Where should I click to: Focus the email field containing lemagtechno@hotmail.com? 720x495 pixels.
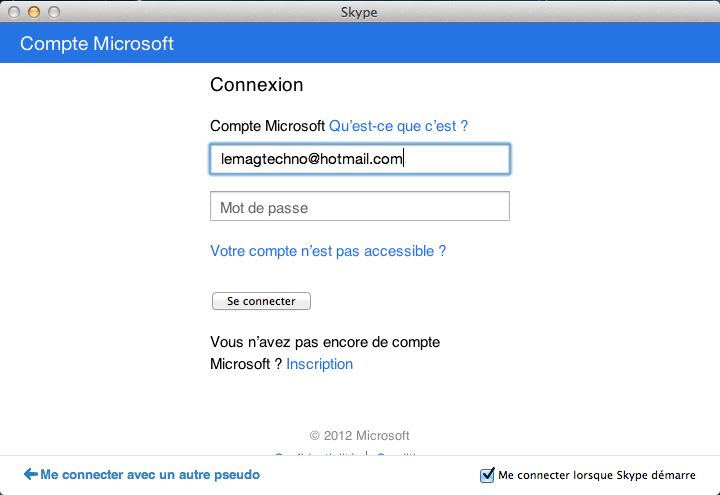359,159
